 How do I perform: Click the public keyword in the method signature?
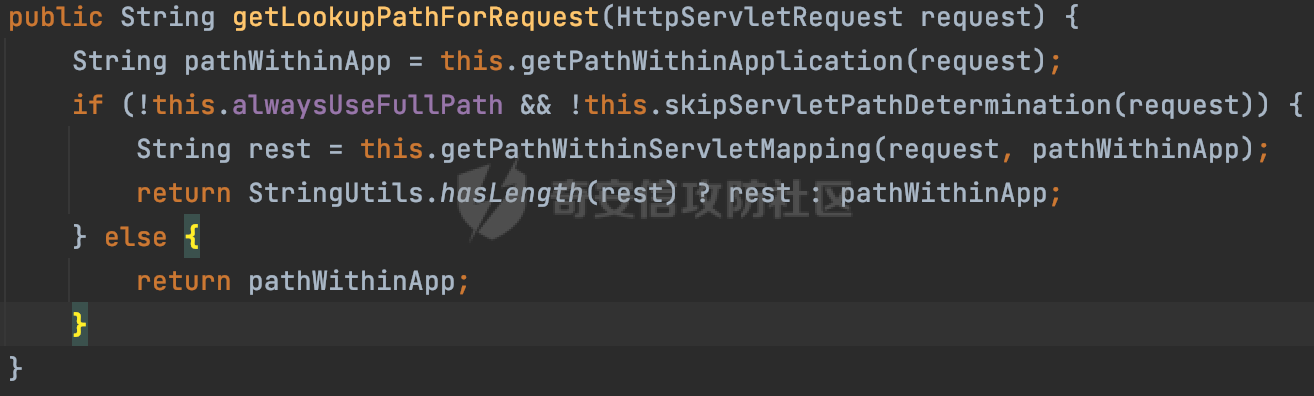pyautogui.click(x=56, y=17)
